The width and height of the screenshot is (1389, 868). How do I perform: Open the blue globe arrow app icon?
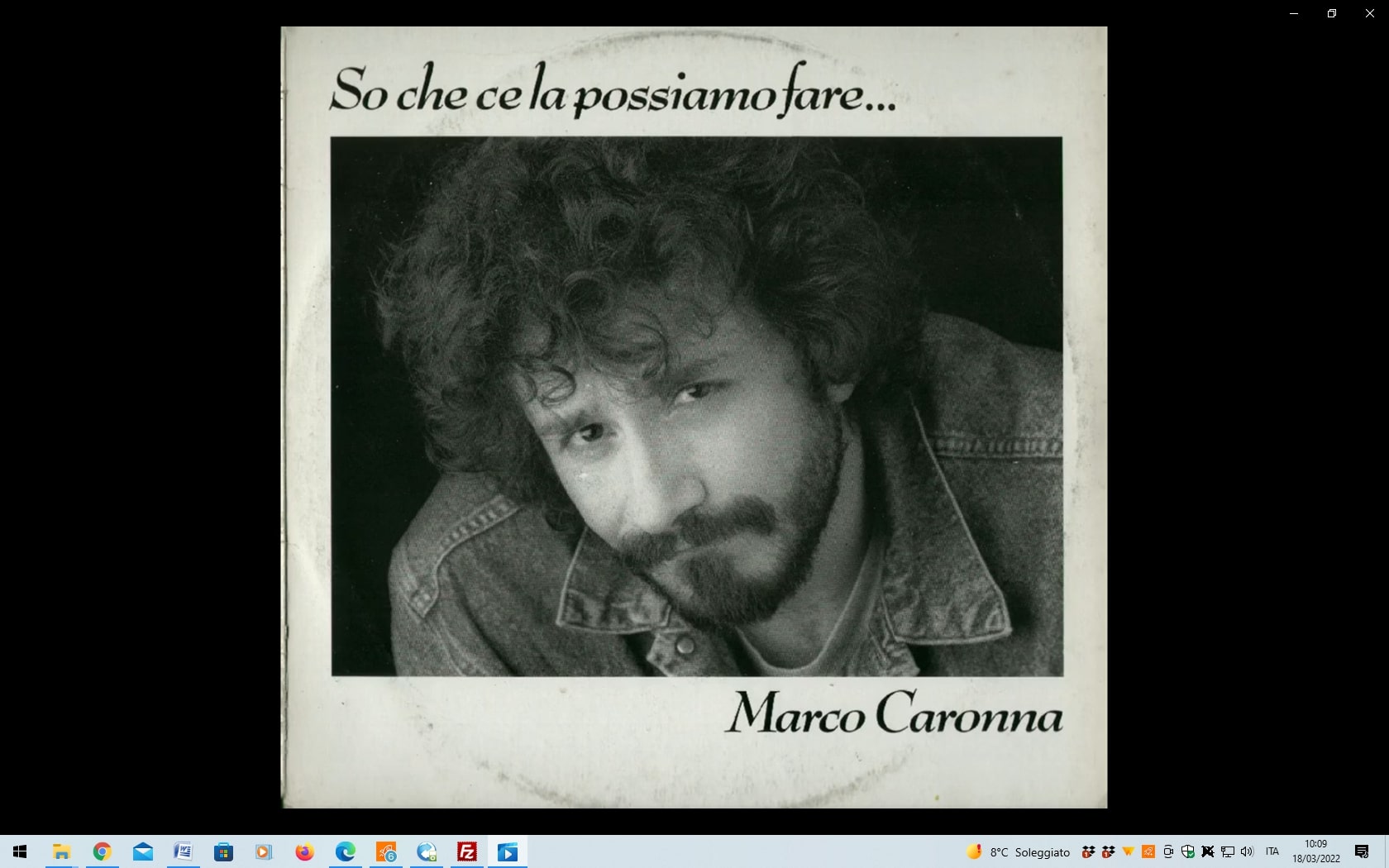click(x=426, y=851)
